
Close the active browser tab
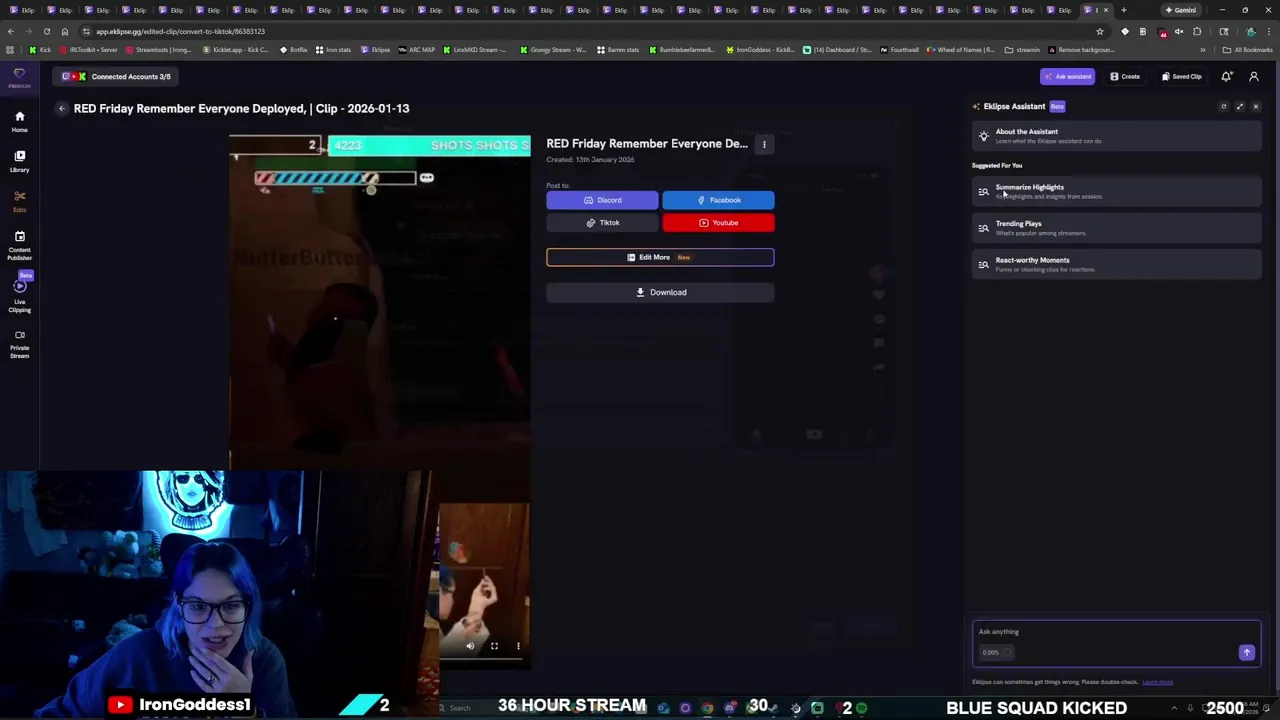pos(1105,10)
